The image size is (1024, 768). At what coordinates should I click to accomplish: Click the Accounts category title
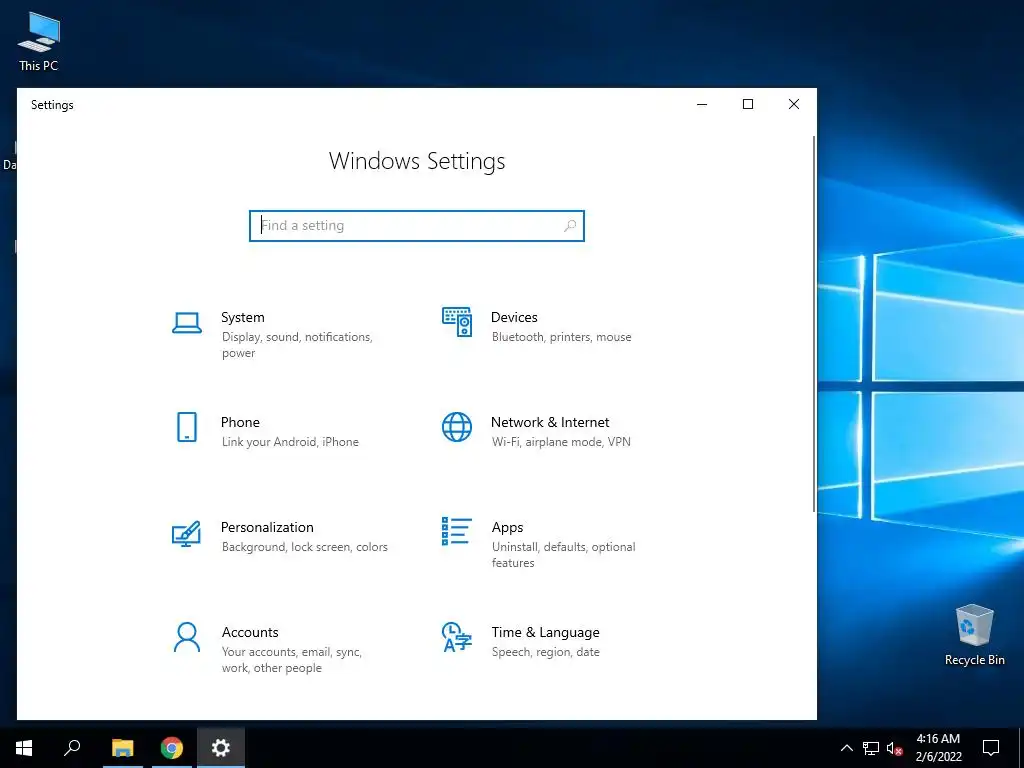point(250,632)
